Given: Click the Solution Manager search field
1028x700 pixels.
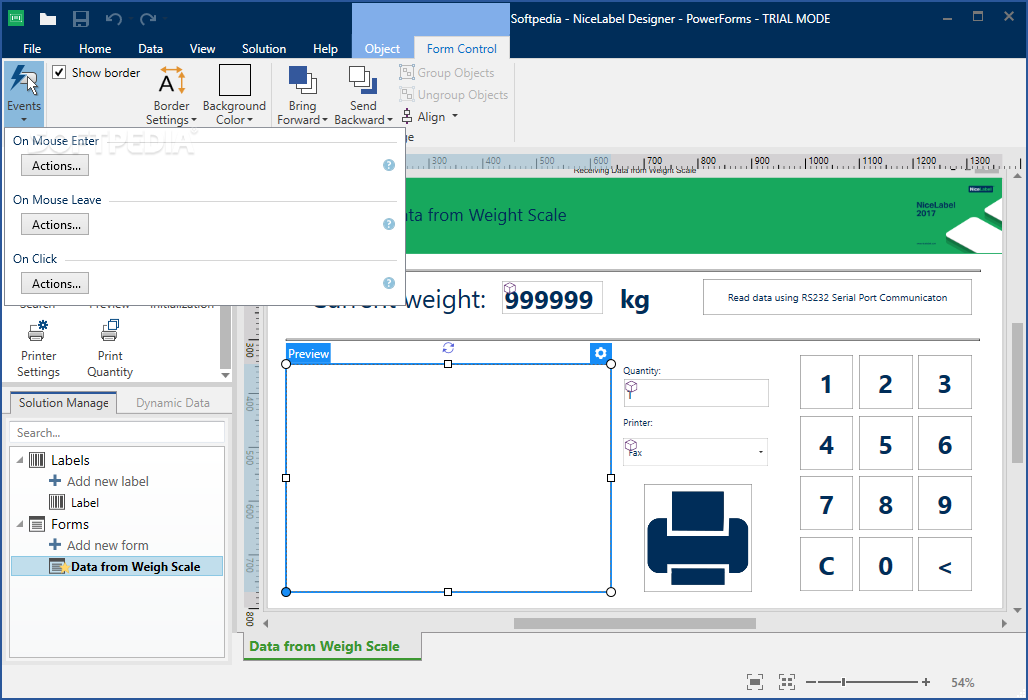Looking at the screenshot, I should (117, 433).
